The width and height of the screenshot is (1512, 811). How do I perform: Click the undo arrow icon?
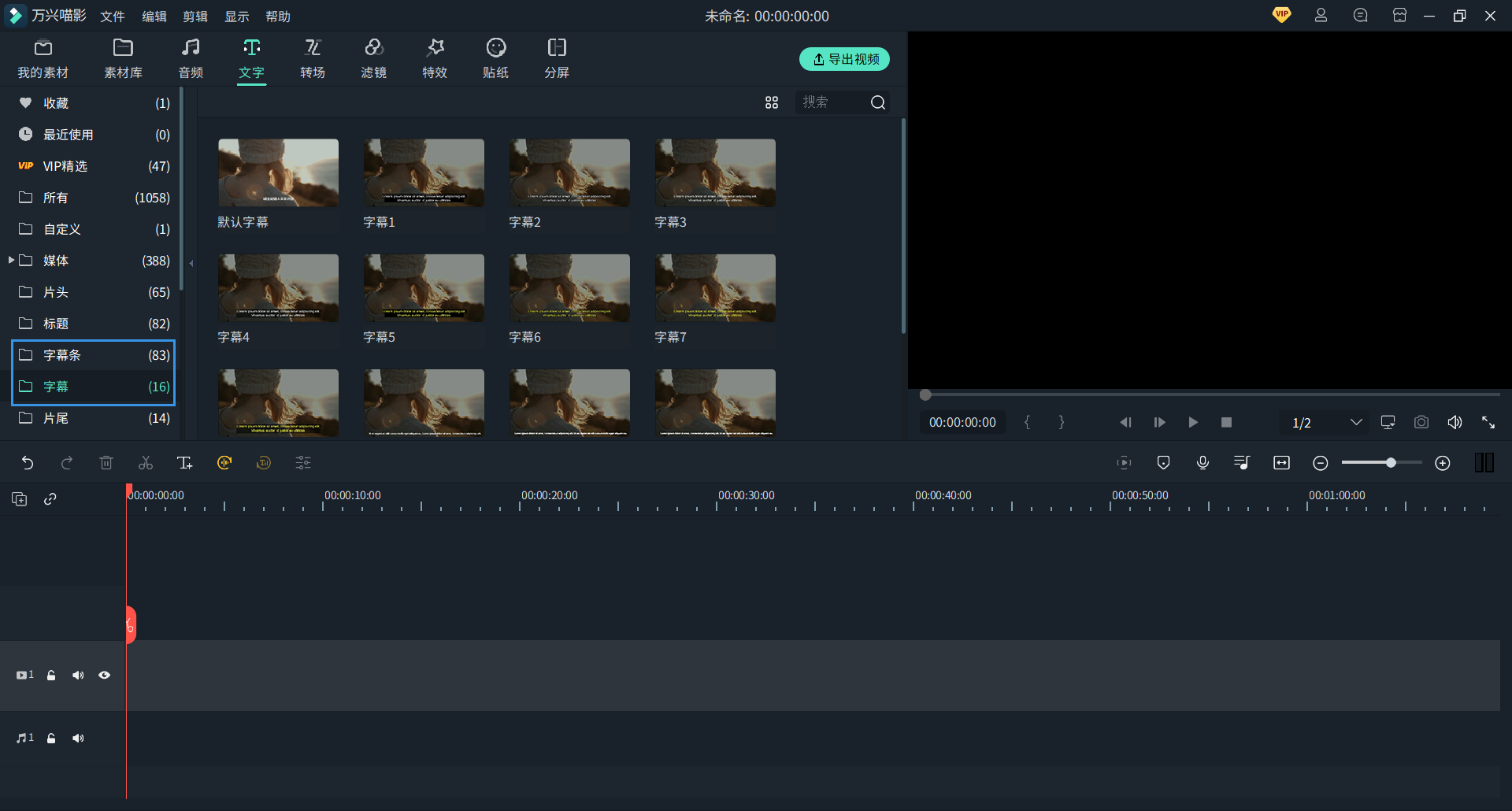click(x=28, y=463)
